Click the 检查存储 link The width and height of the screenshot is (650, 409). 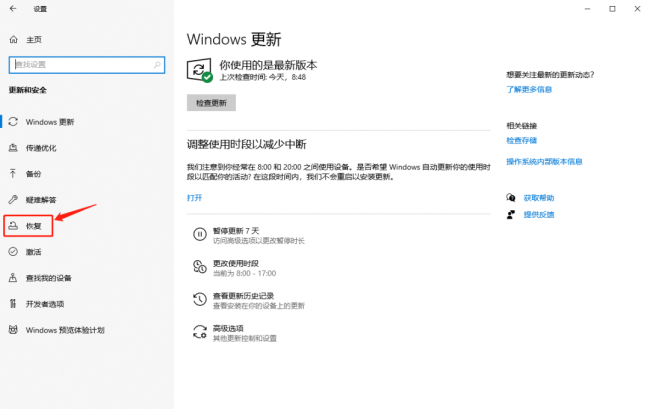point(521,140)
